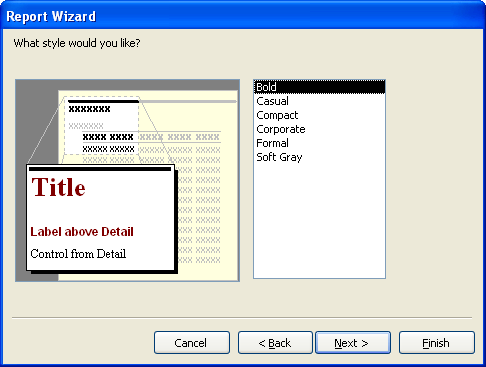Image resolution: width=486 pixels, height=367 pixels.
Task: Click Finish to complete the wizard
Action: (437, 342)
